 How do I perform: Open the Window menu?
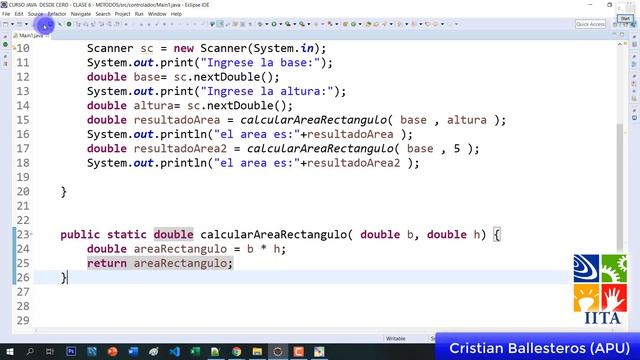click(157, 14)
